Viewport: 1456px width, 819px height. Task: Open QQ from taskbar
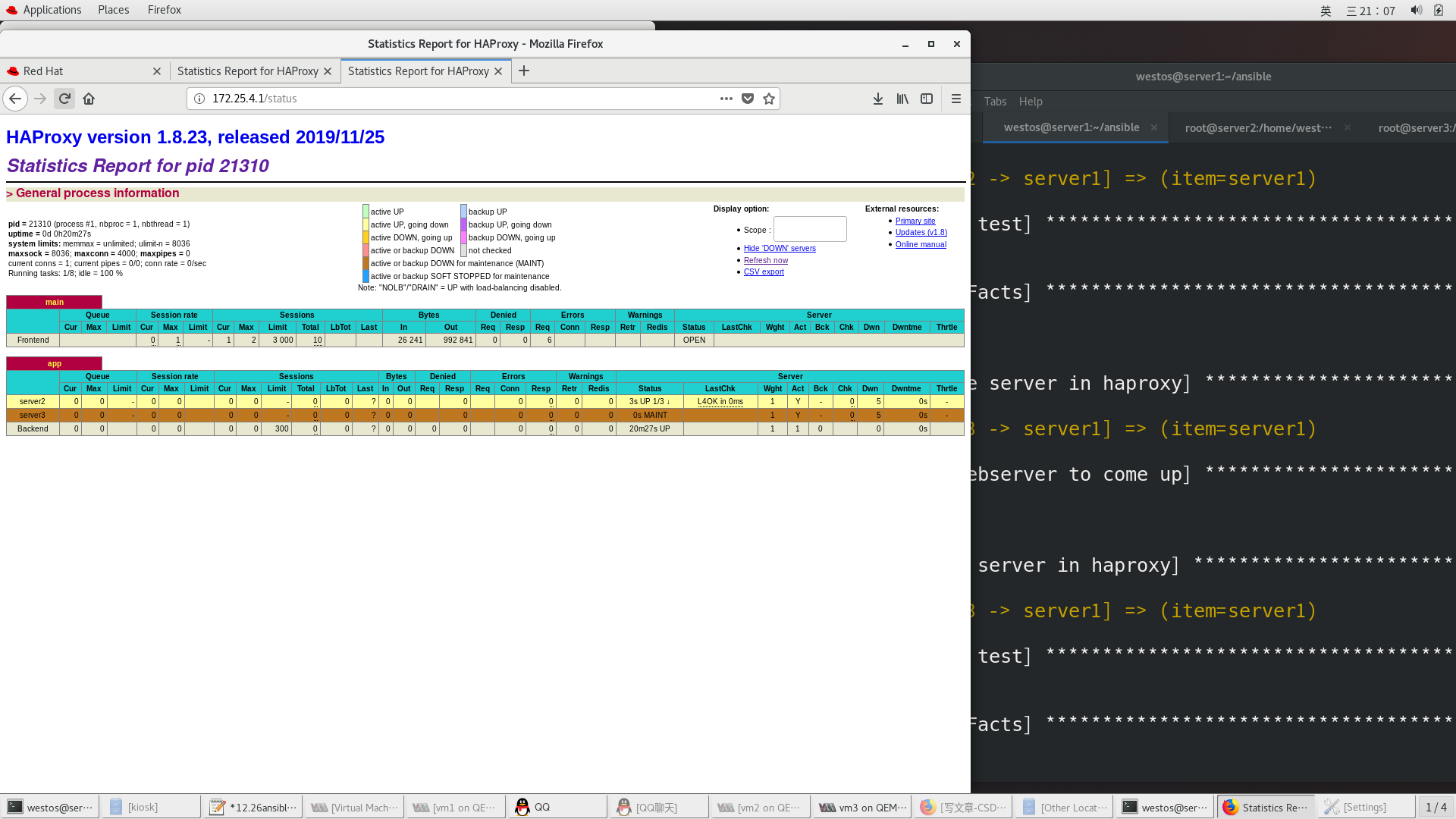pos(557,807)
